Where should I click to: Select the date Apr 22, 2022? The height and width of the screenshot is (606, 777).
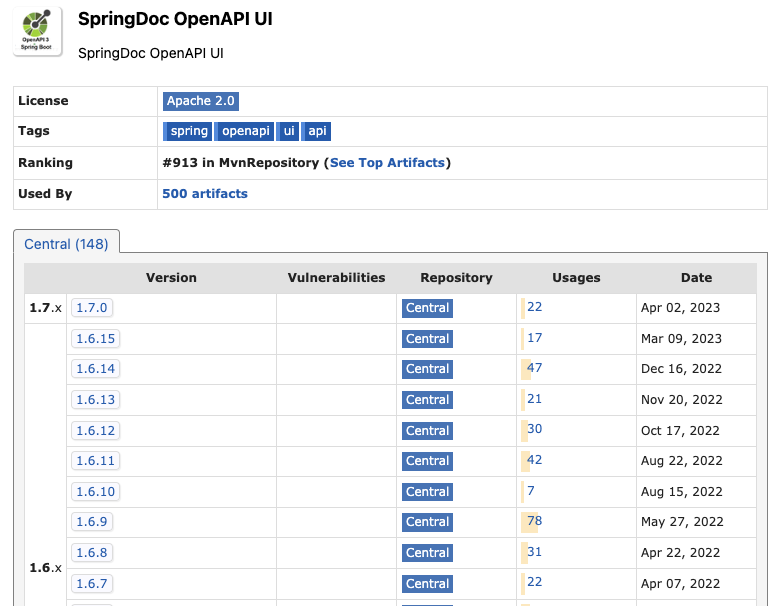coord(680,553)
